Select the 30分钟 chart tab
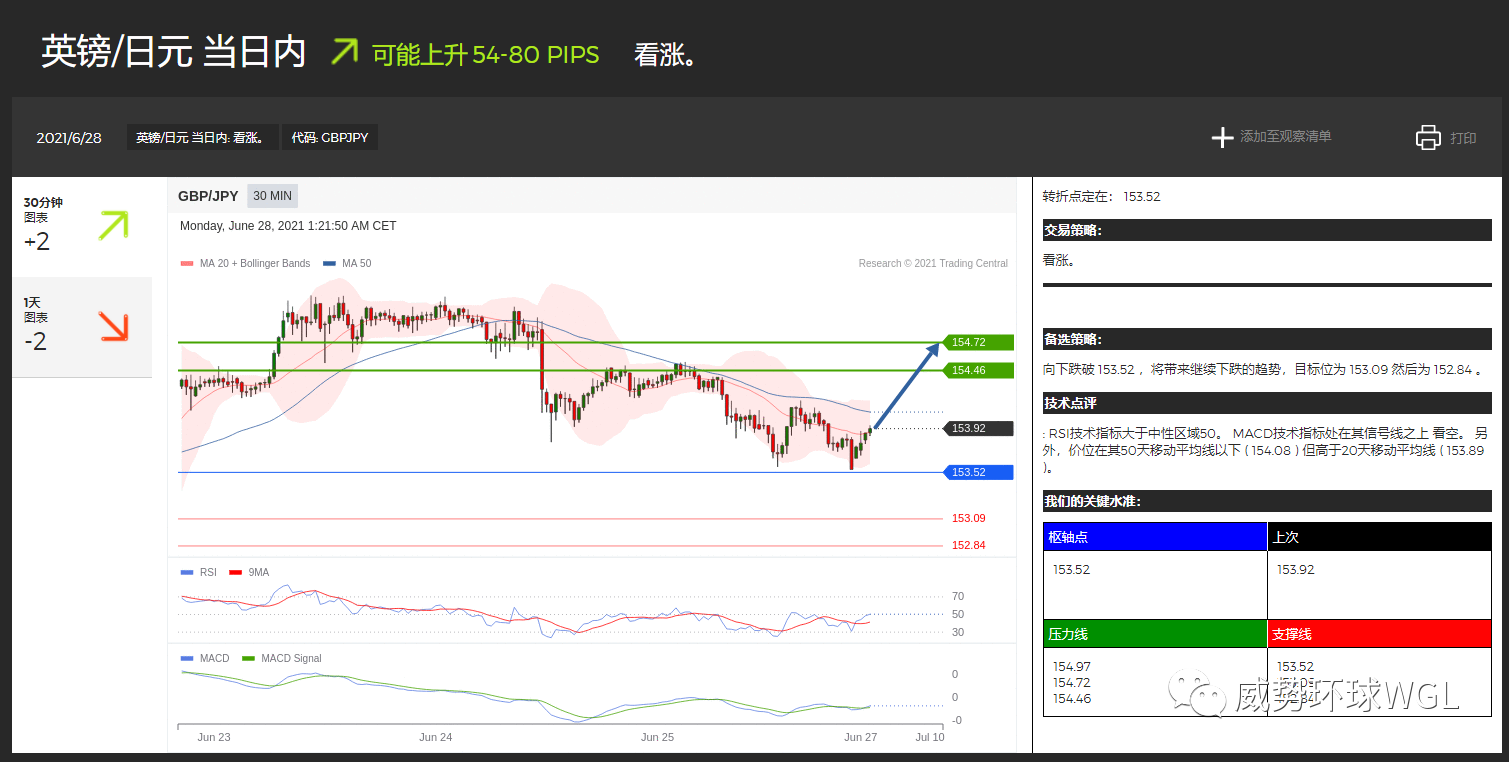This screenshot has height=762, width=1509. click(x=82, y=227)
